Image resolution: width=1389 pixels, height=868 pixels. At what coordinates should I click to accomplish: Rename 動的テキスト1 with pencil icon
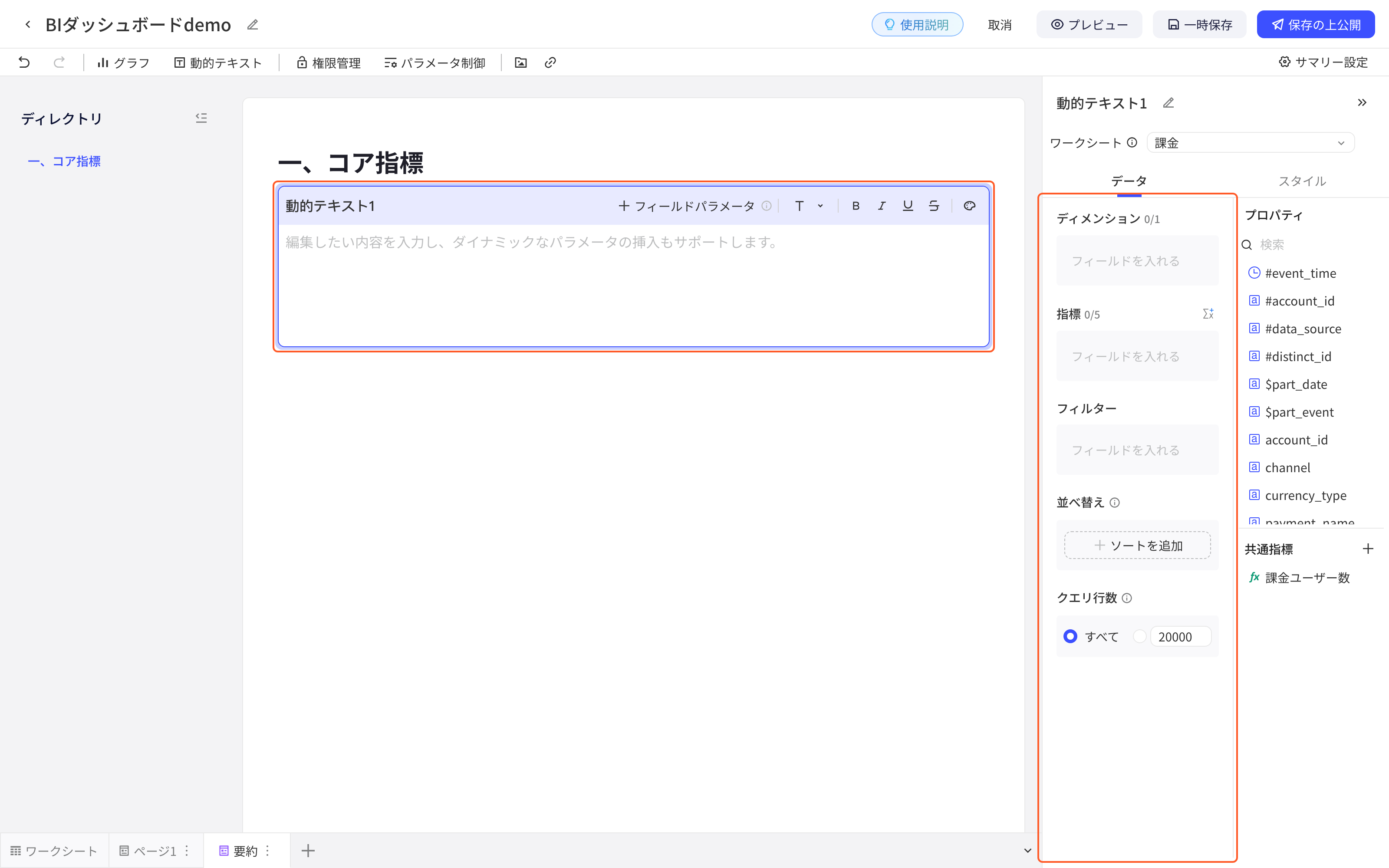(1168, 103)
